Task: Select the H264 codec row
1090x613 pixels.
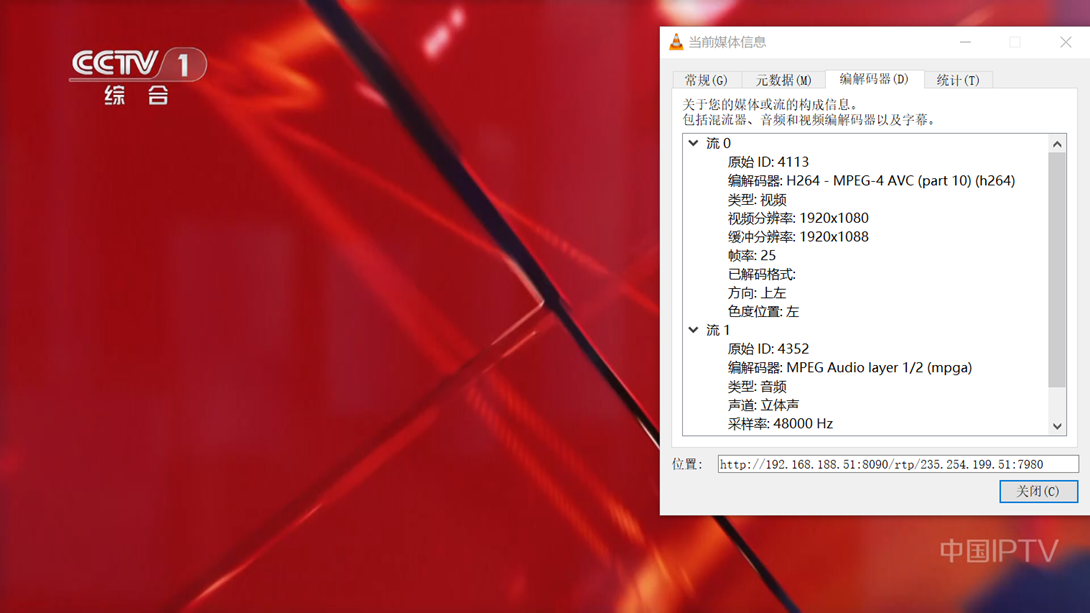Action: pyautogui.click(x=871, y=181)
